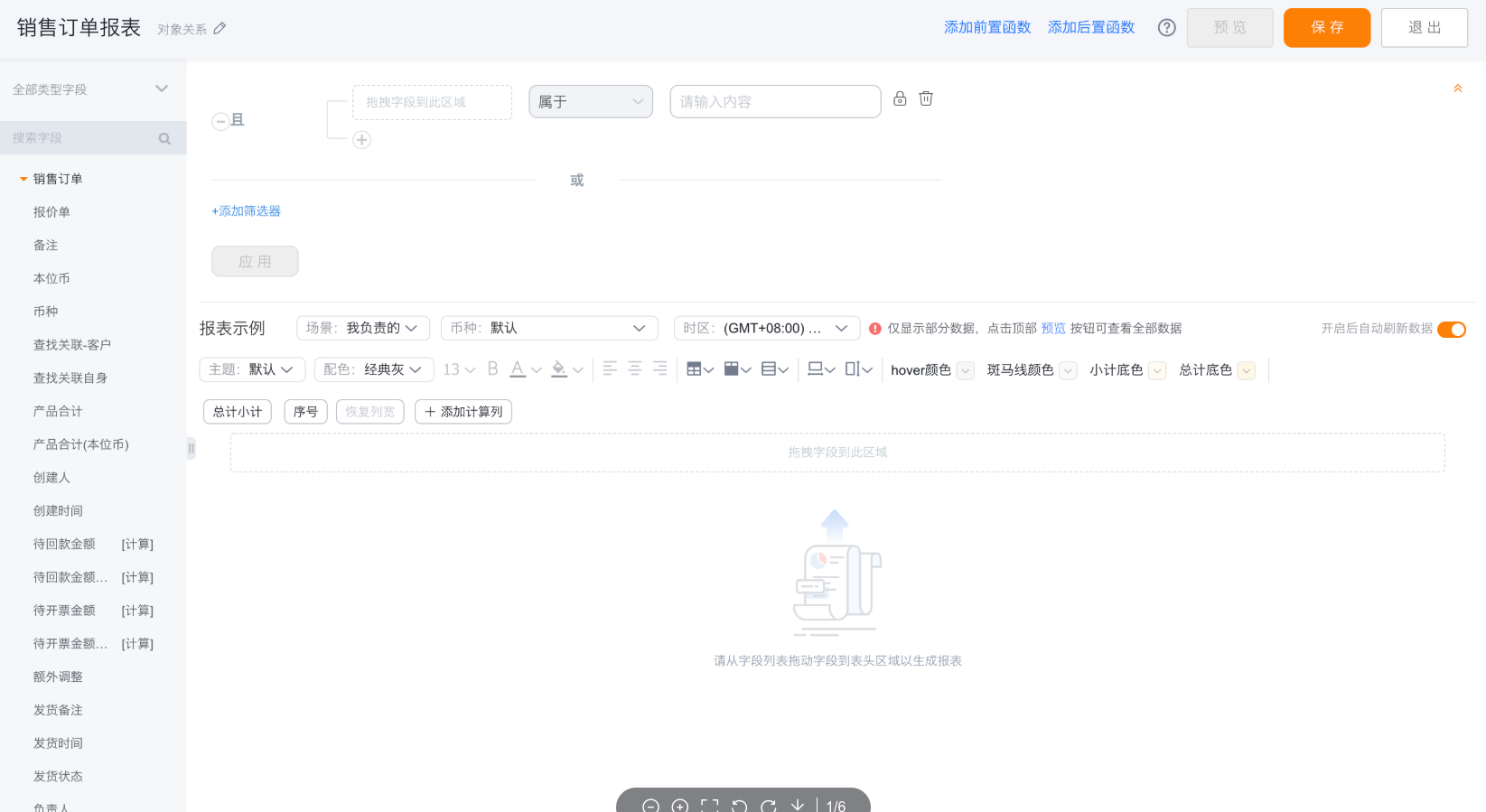Delete the filter using the trash icon
The image size is (1486, 812).
point(926,98)
